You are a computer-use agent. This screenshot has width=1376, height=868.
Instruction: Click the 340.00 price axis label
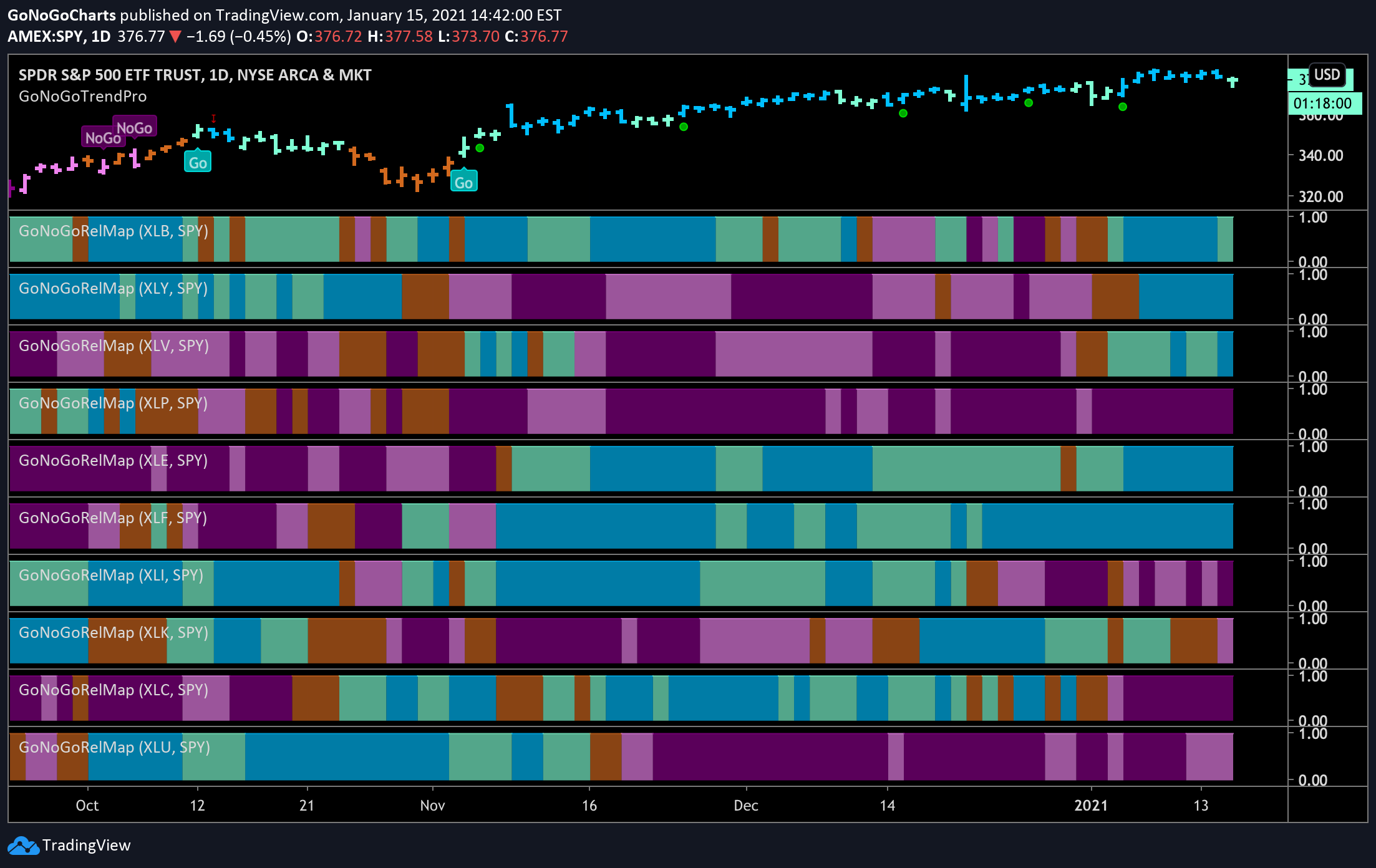(1320, 155)
